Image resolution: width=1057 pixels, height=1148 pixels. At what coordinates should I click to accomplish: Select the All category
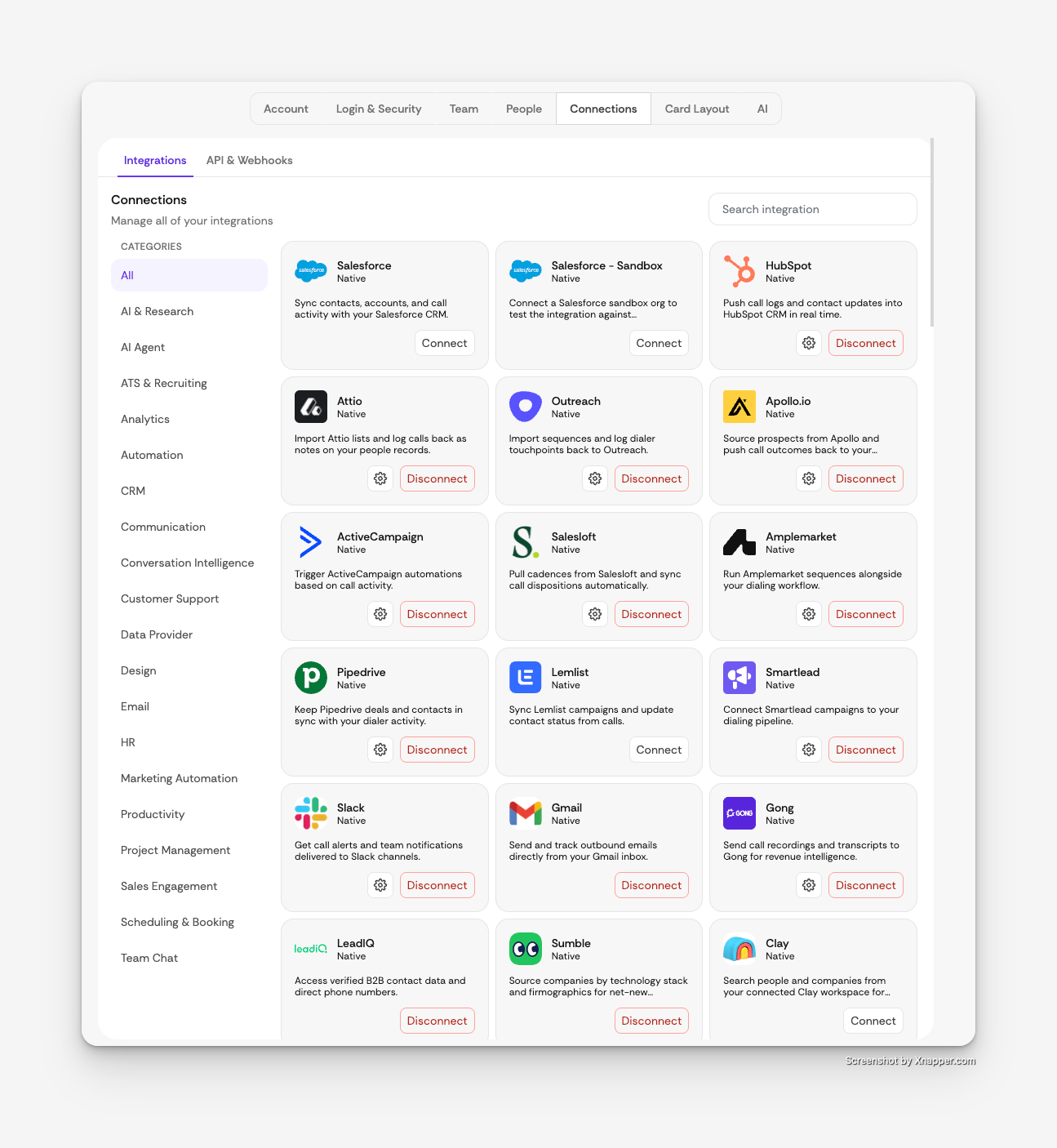coord(189,275)
